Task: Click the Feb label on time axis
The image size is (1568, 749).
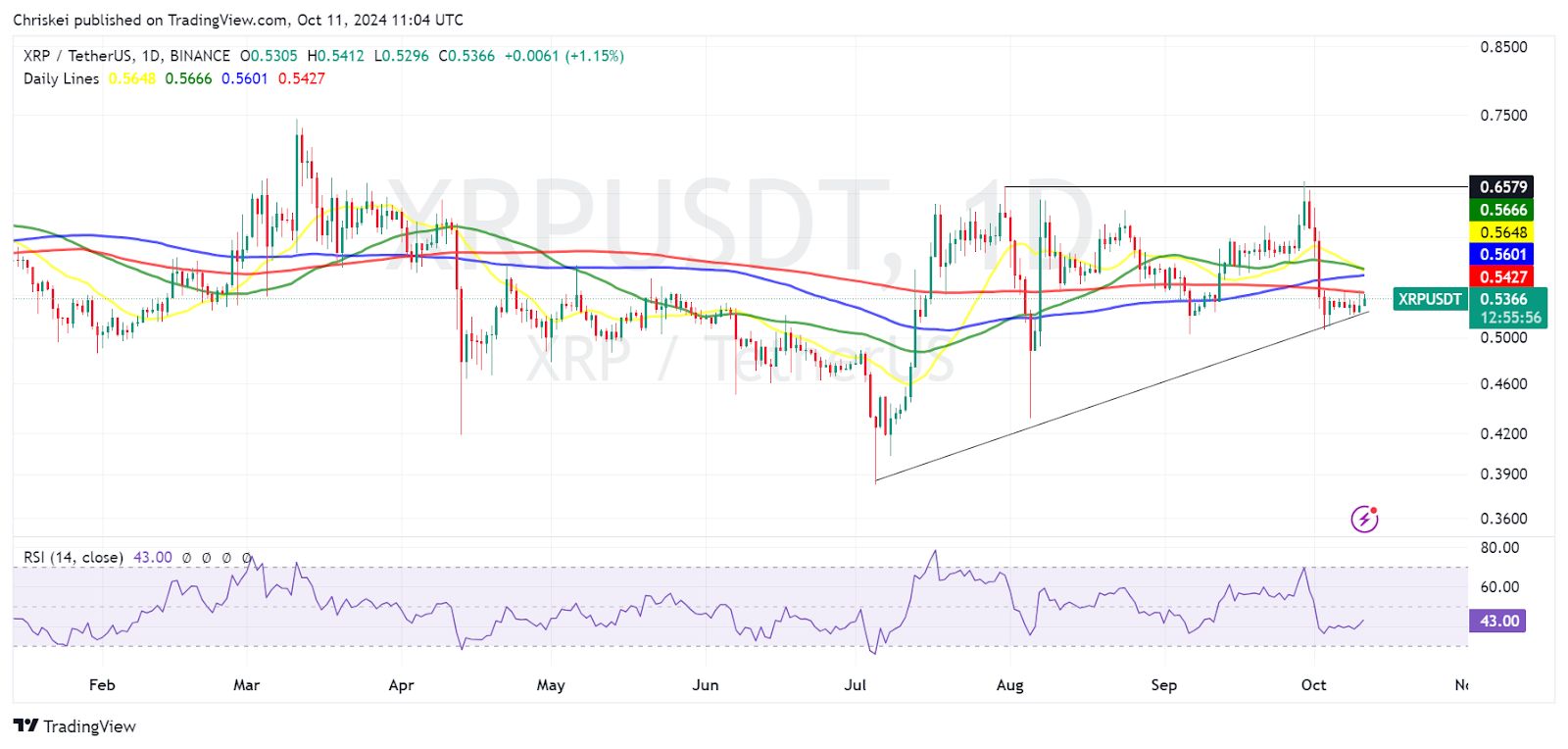Action: pos(102,684)
